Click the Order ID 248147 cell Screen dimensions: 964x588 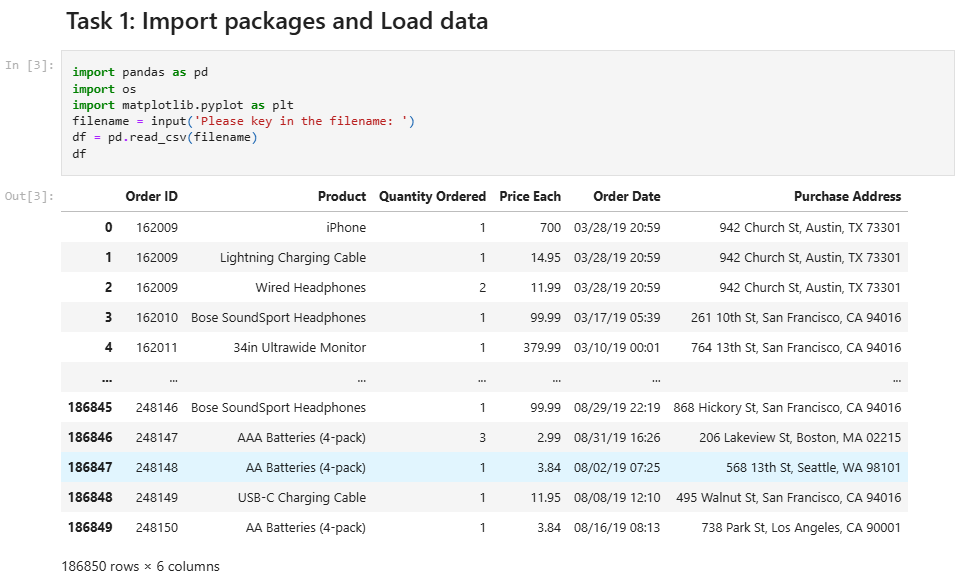157,438
